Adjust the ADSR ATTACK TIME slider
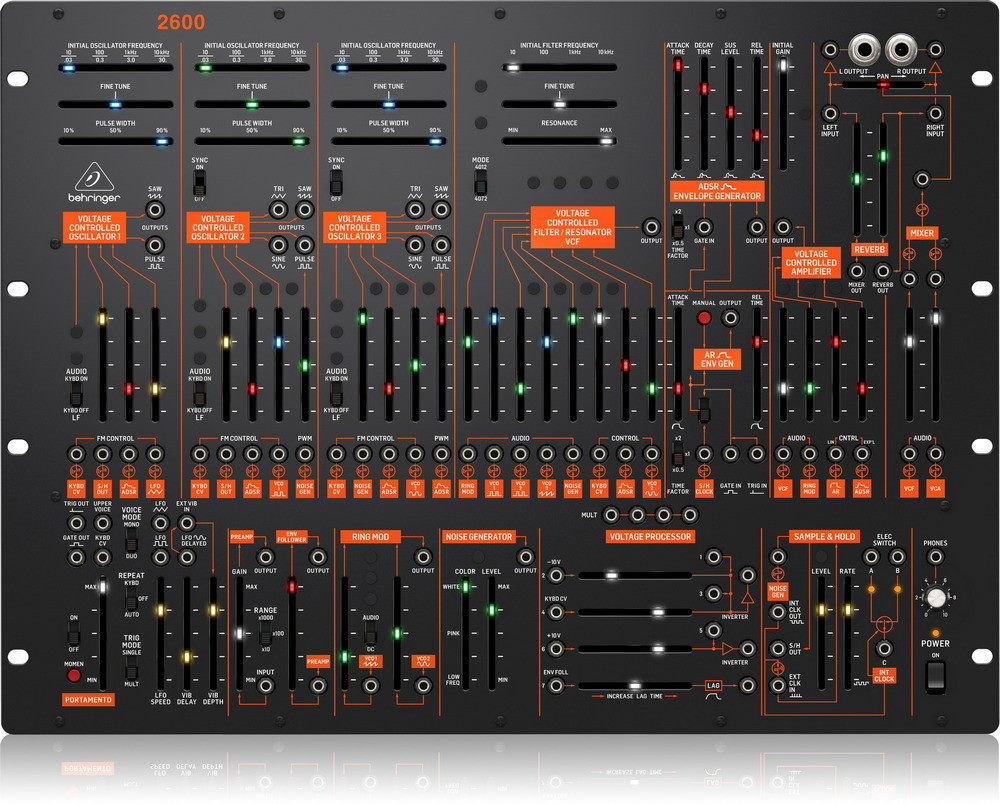Image resolution: width=1000 pixels, height=804 pixels. coord(677,113)
